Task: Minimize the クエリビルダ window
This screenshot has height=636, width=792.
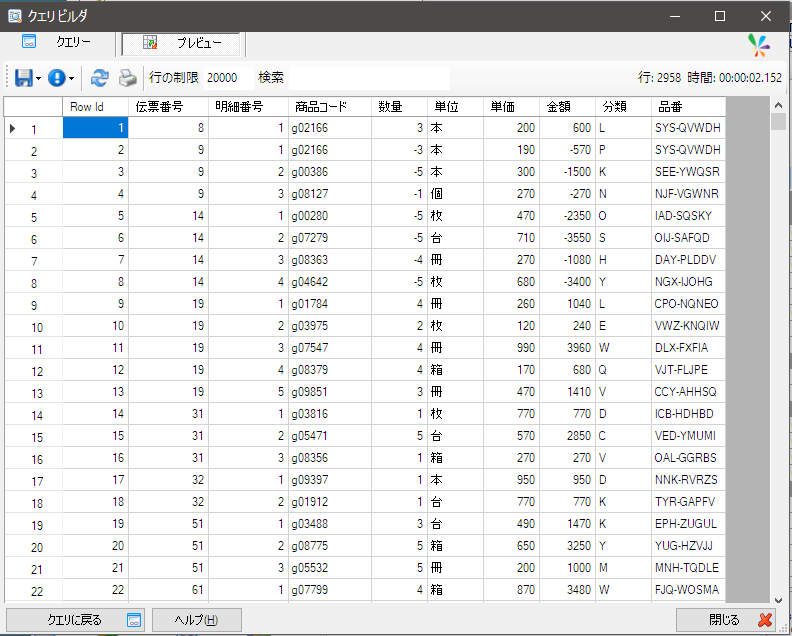Action: pyautogui.click(x=674, y=16)
